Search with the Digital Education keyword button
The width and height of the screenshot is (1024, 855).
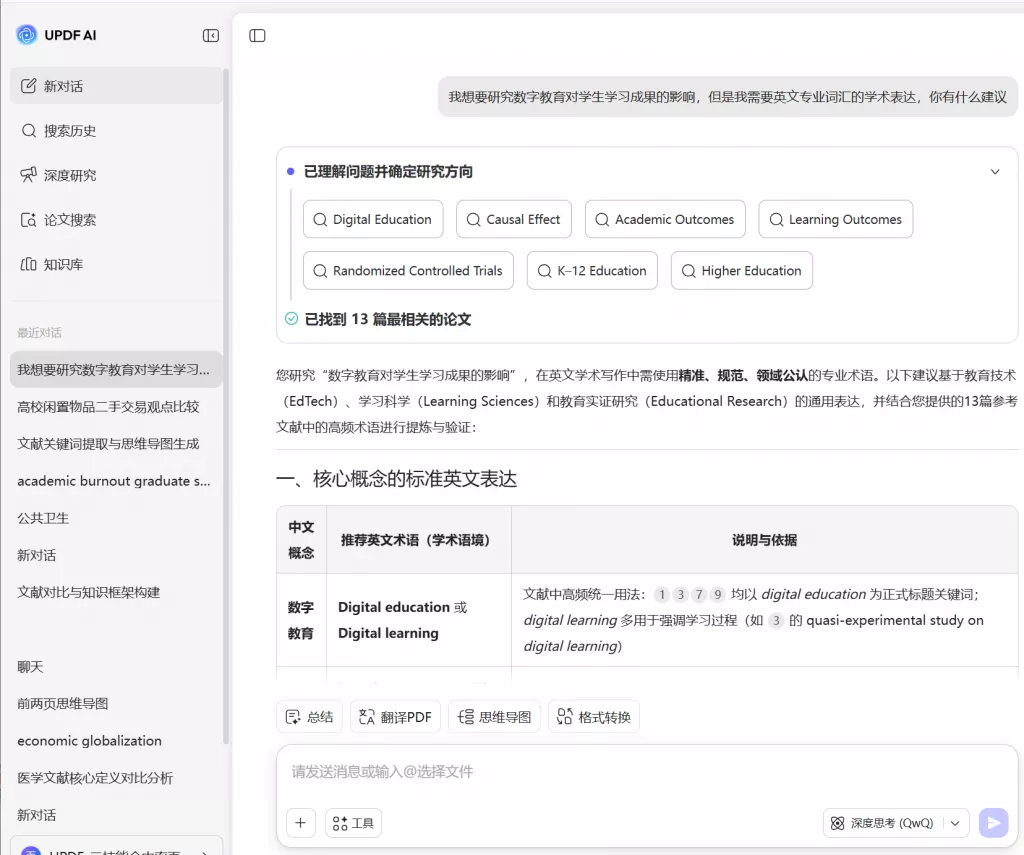point(372,218)
